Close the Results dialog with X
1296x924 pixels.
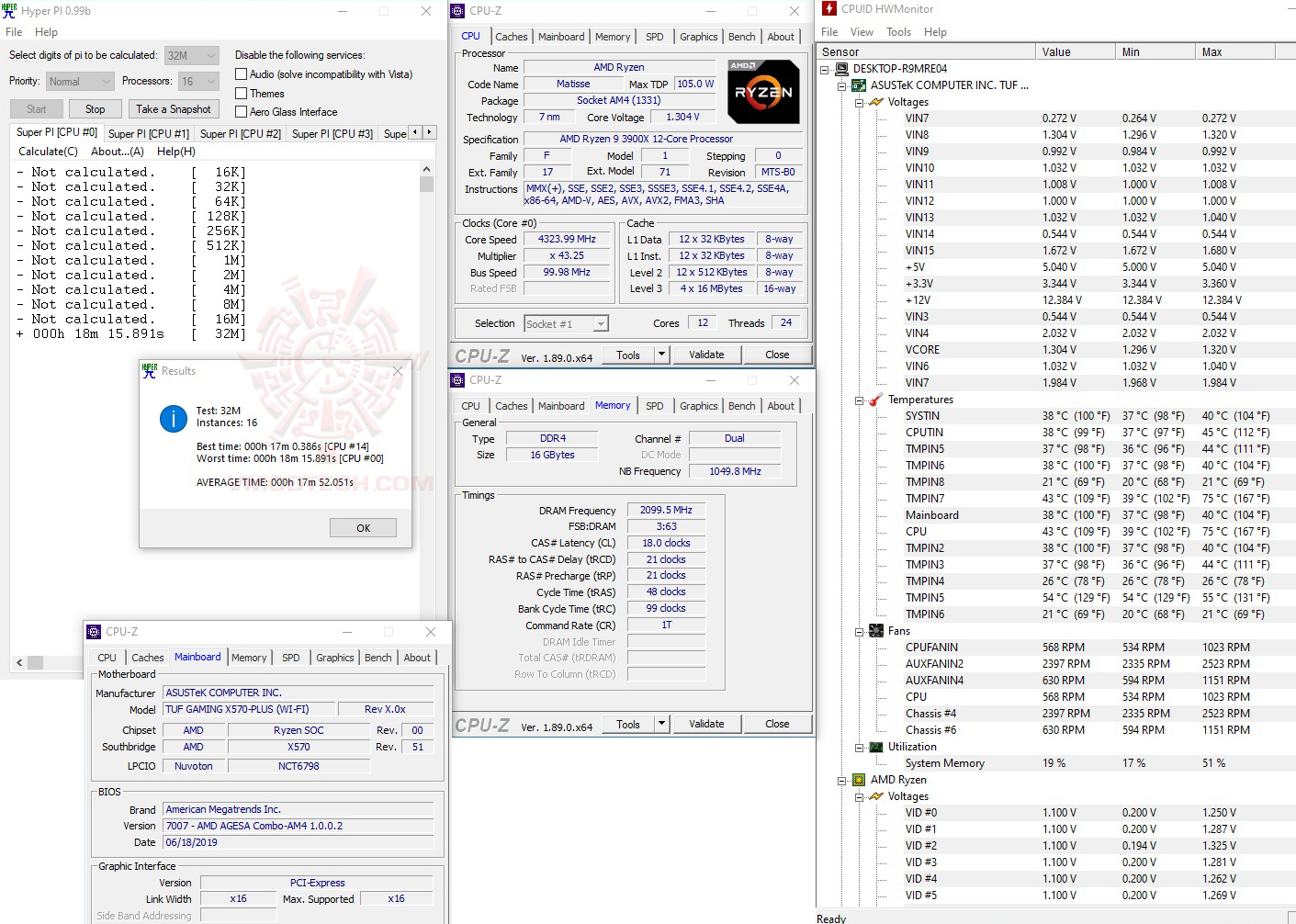tap(398, 371)
